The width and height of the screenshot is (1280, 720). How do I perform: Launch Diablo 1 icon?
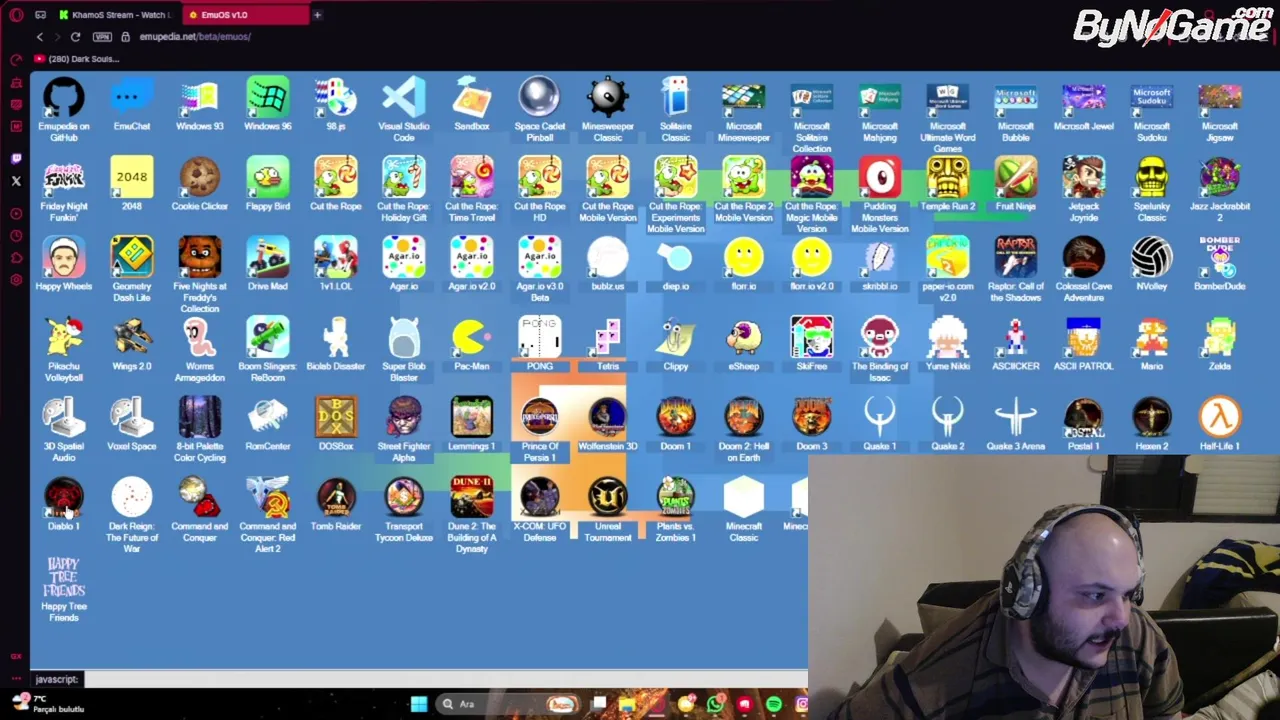click(64, 504)
